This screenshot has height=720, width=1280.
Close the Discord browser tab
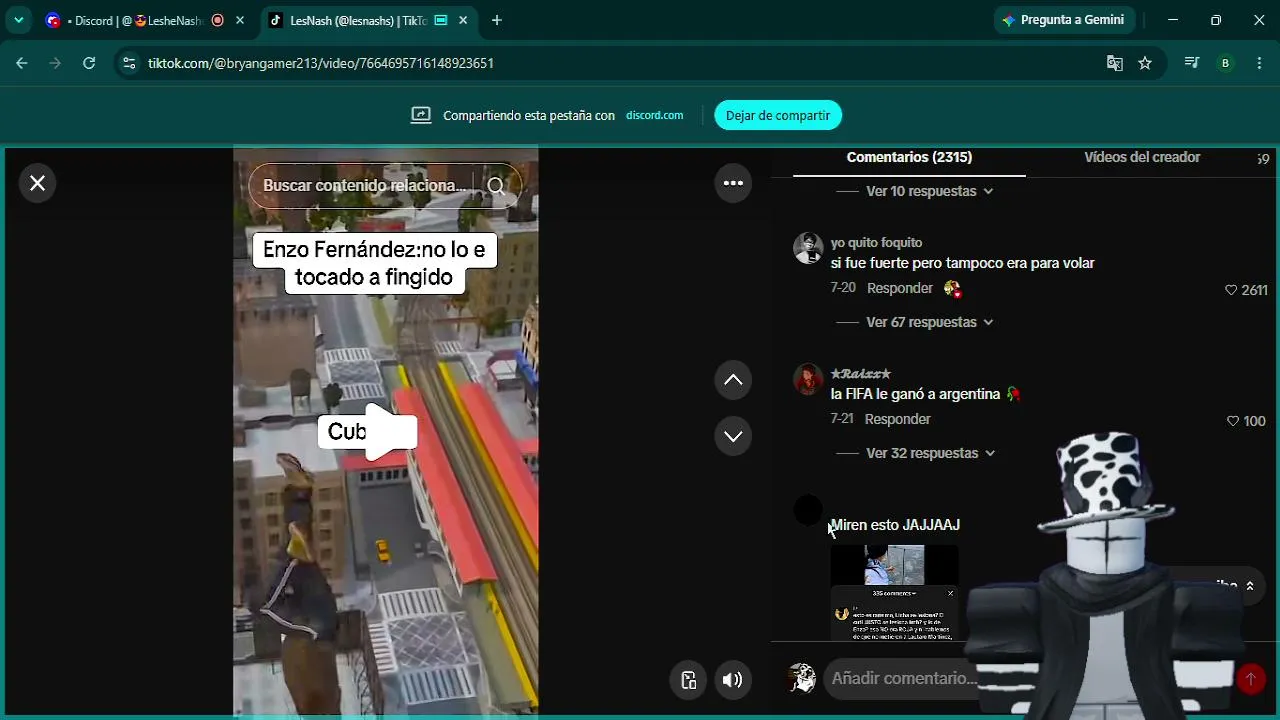click(x=240, y=20)
